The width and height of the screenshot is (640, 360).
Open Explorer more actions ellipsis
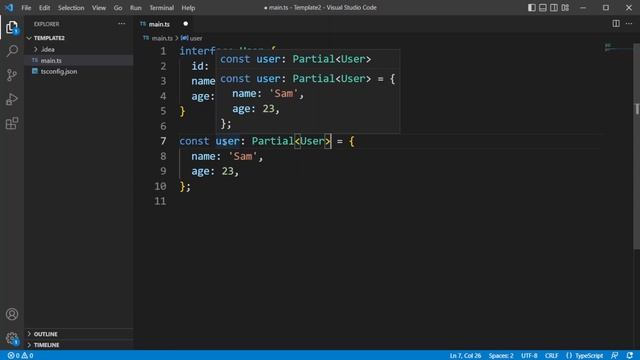pos(122,24)
